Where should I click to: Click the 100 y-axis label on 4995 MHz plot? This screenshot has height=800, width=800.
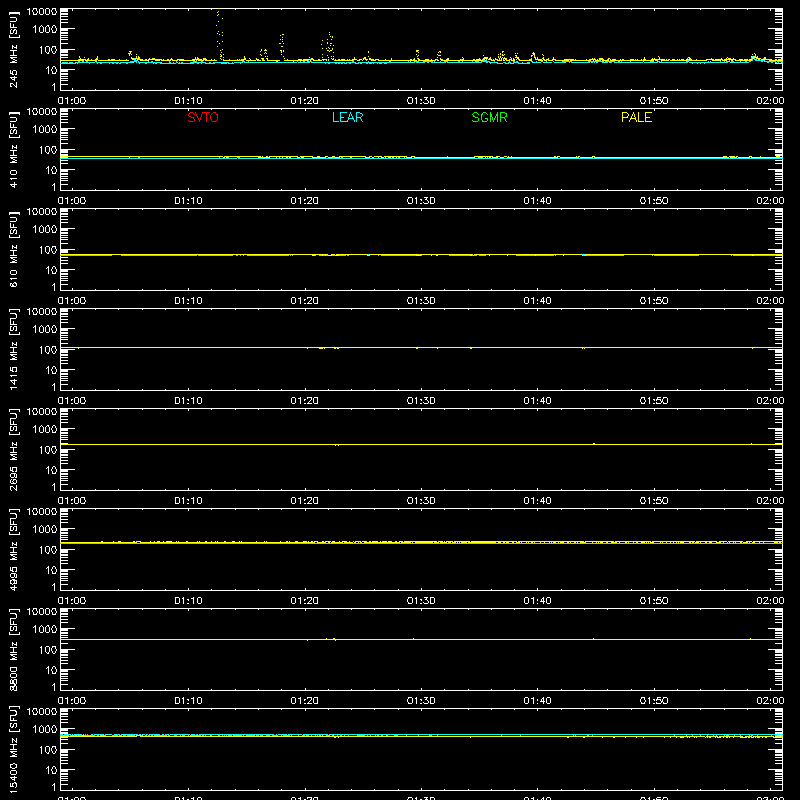tap(48, 550)
